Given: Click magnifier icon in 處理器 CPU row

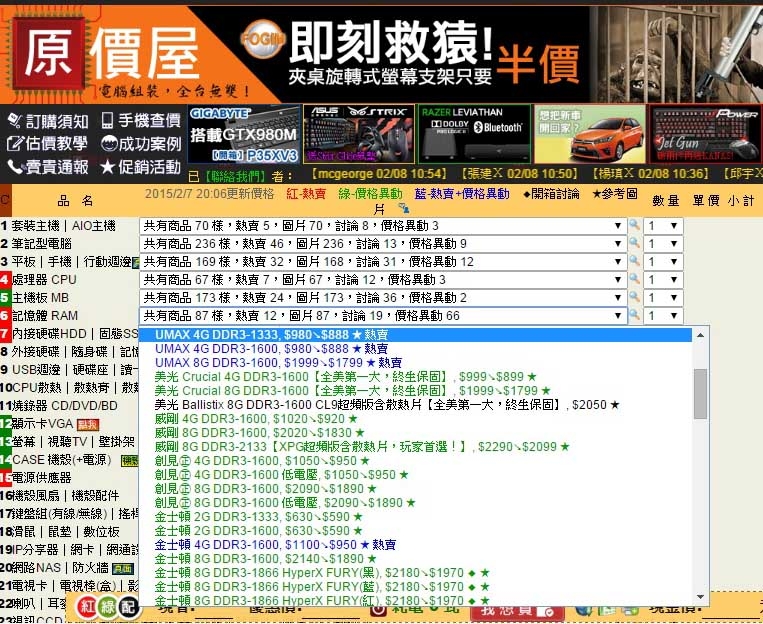Looking at the screenshot, I should 634,279.
